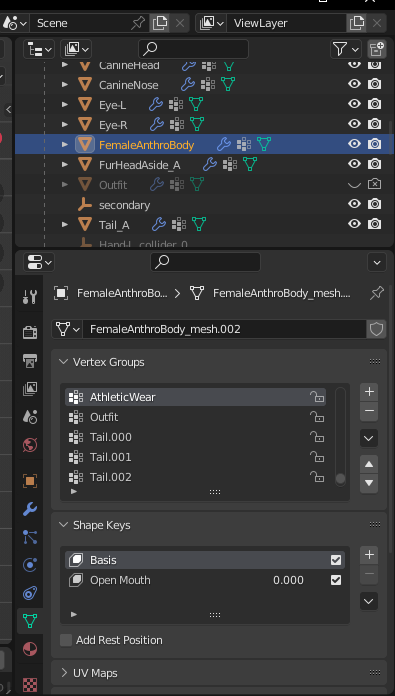The image size is (395, 696).
Task: Open the Render properties tab
Action: [30, 332]
